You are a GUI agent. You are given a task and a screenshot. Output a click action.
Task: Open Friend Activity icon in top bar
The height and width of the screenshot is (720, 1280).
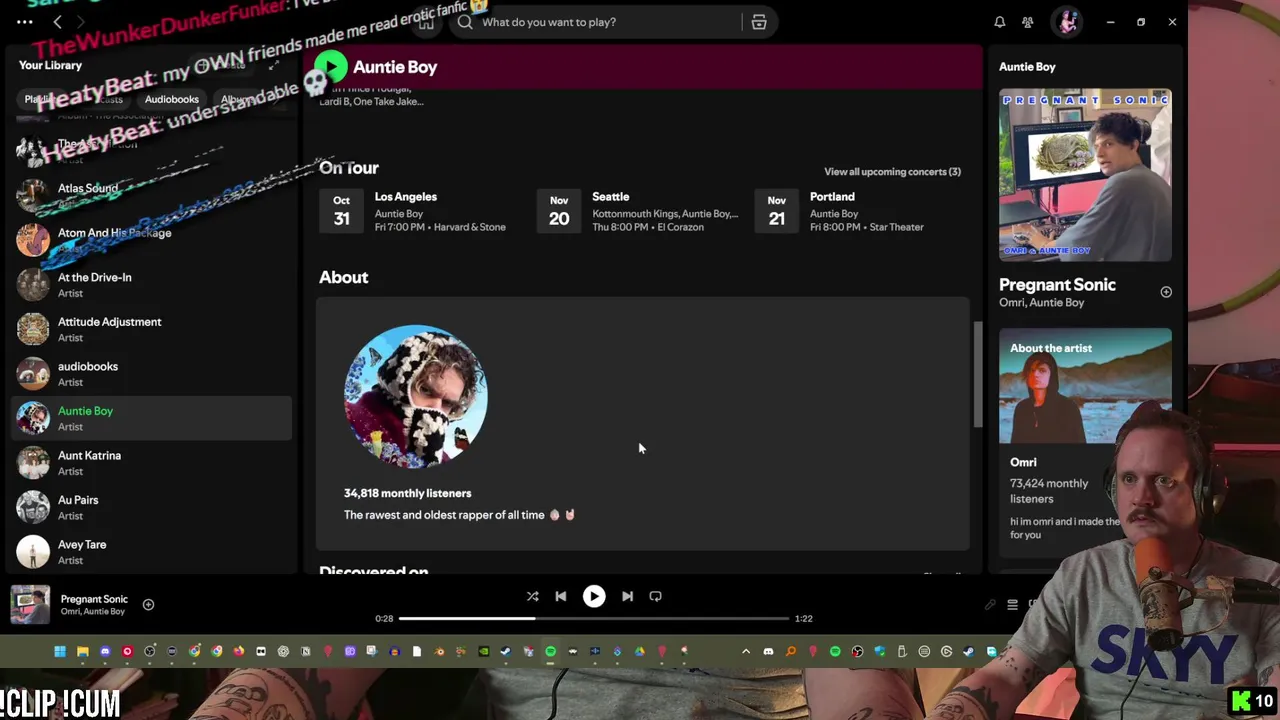(1028, 22)
